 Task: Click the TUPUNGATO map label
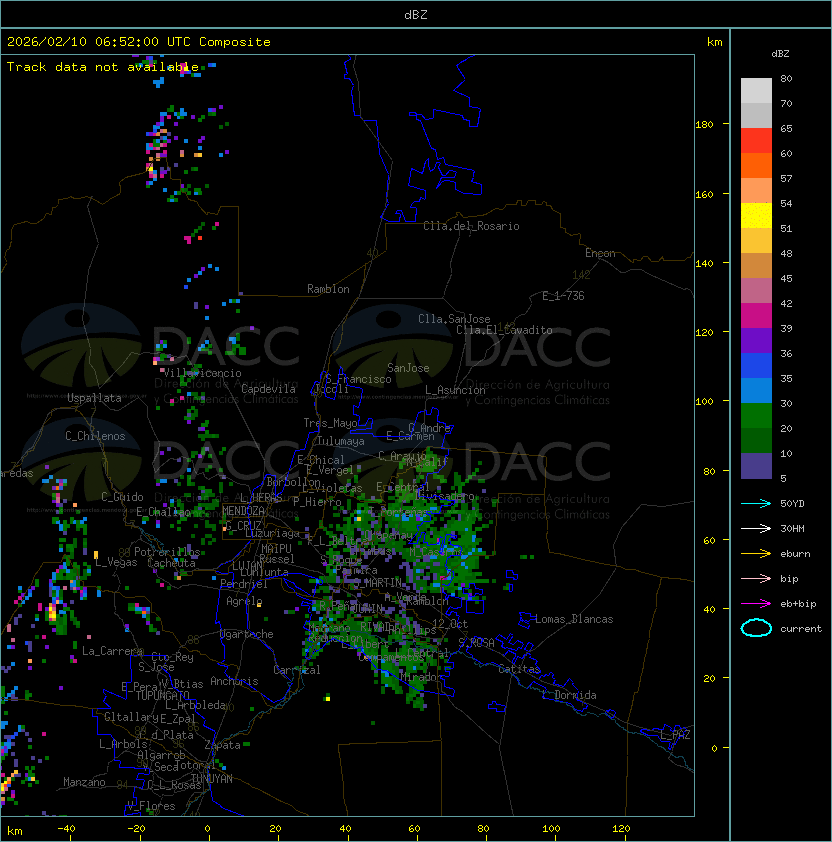click(x=162, y=695)
